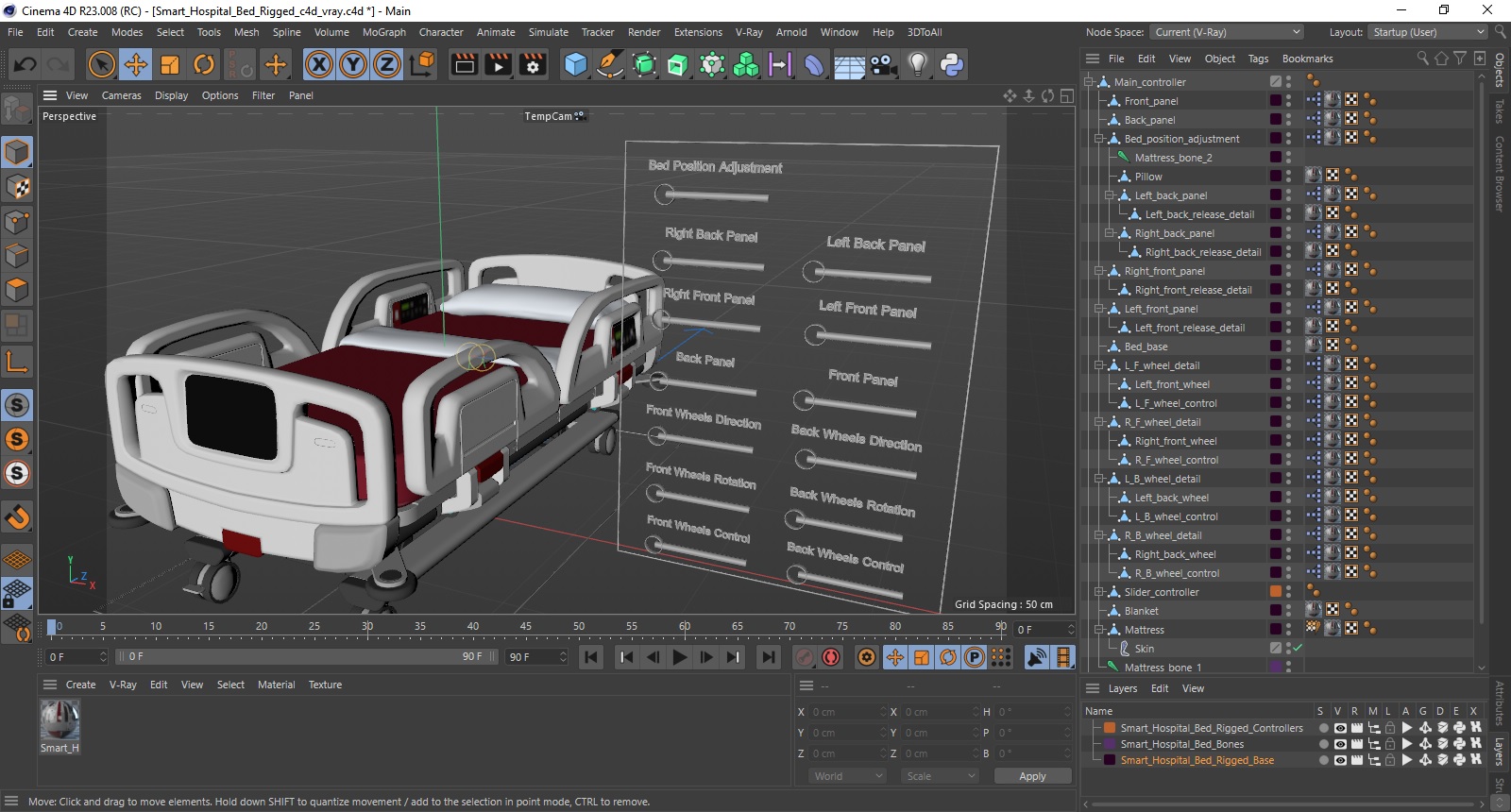Screen dimensions: 1511x812
Task: Select the Rotate tool icon
Action: pos(204,64)
